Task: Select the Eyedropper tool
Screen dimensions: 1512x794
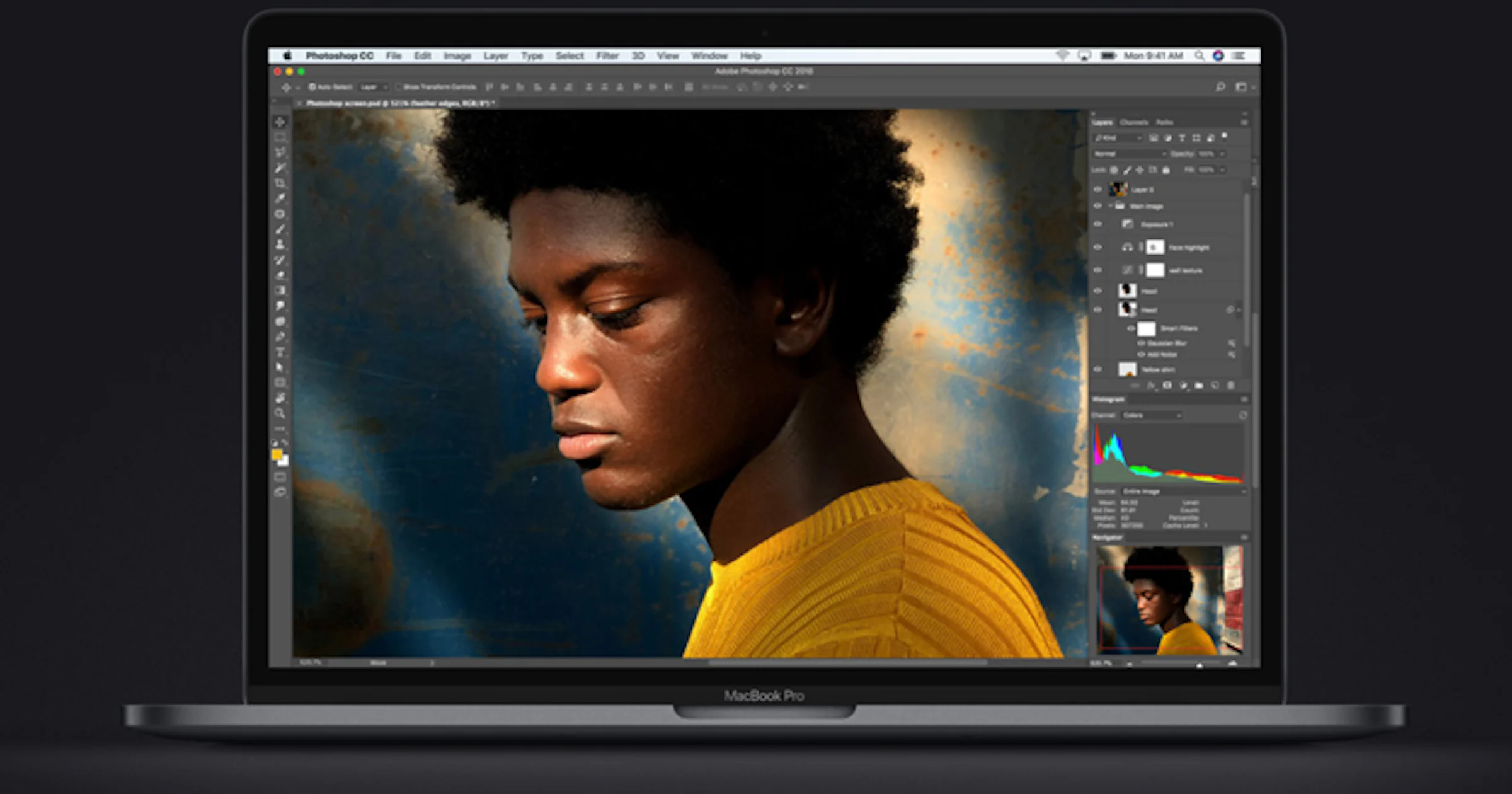Action: (280, 198)
